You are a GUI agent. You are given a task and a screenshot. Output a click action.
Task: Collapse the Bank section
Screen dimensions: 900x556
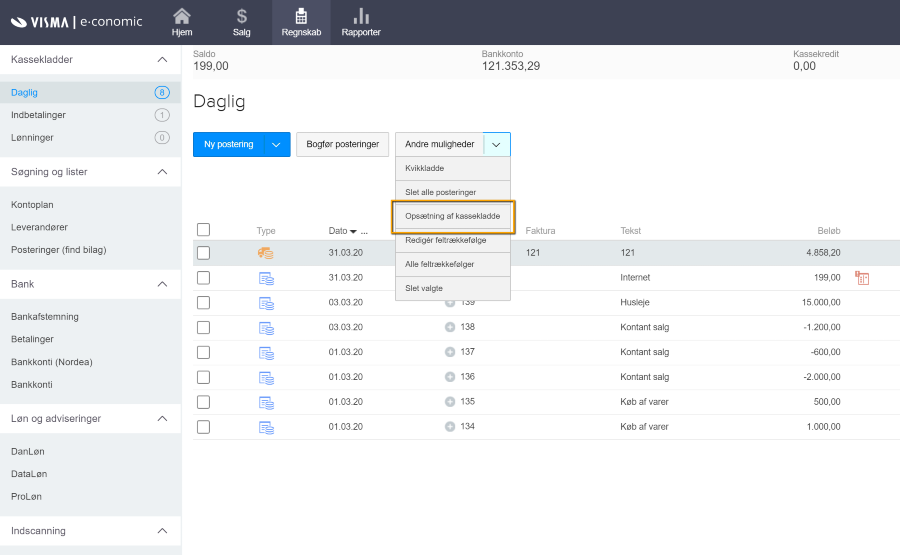pyautogui.click(x=162, y=284)
